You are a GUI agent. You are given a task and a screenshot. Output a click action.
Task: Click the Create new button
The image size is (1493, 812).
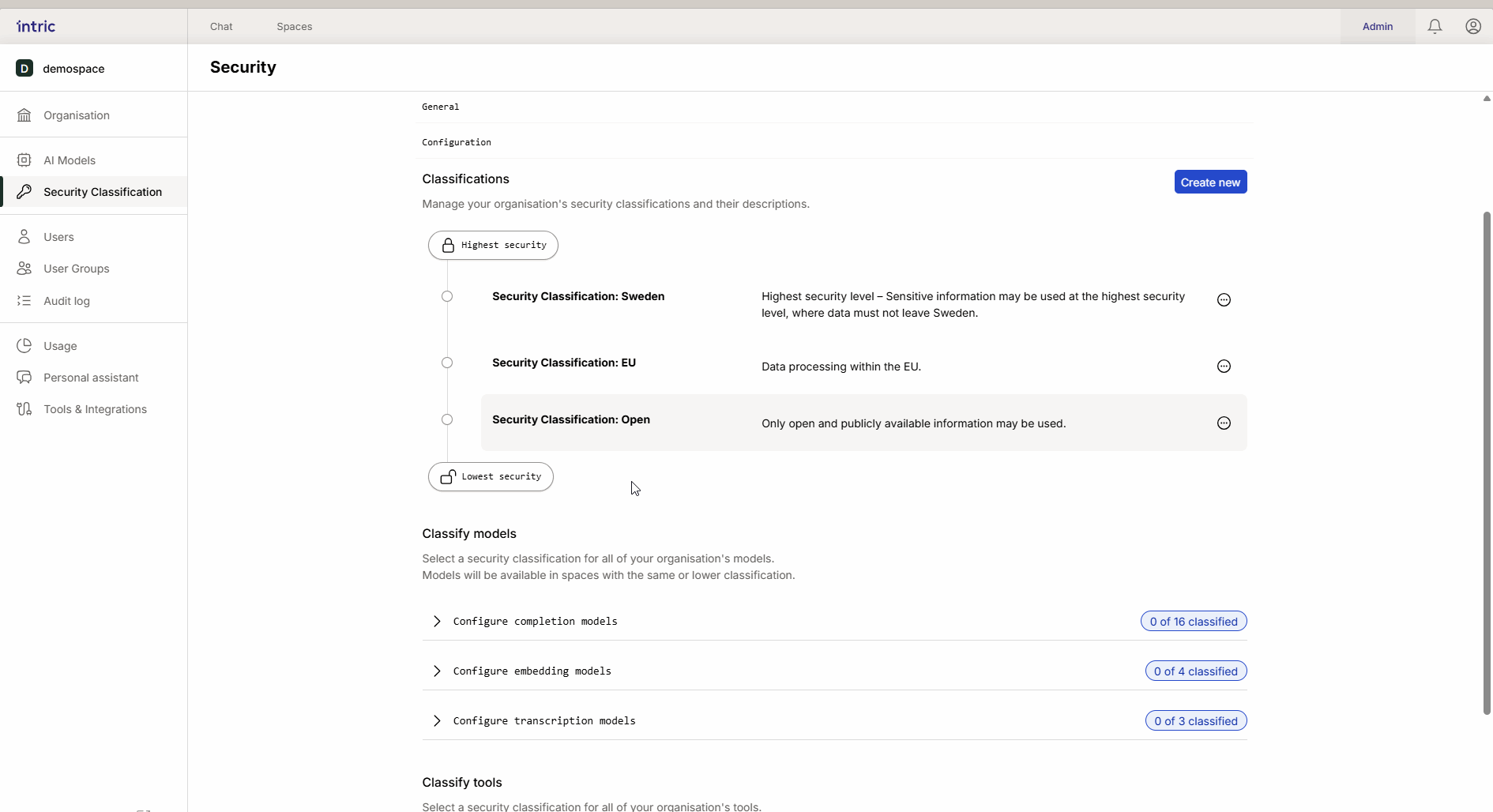pyautogui.click(x=1210, y=182)
